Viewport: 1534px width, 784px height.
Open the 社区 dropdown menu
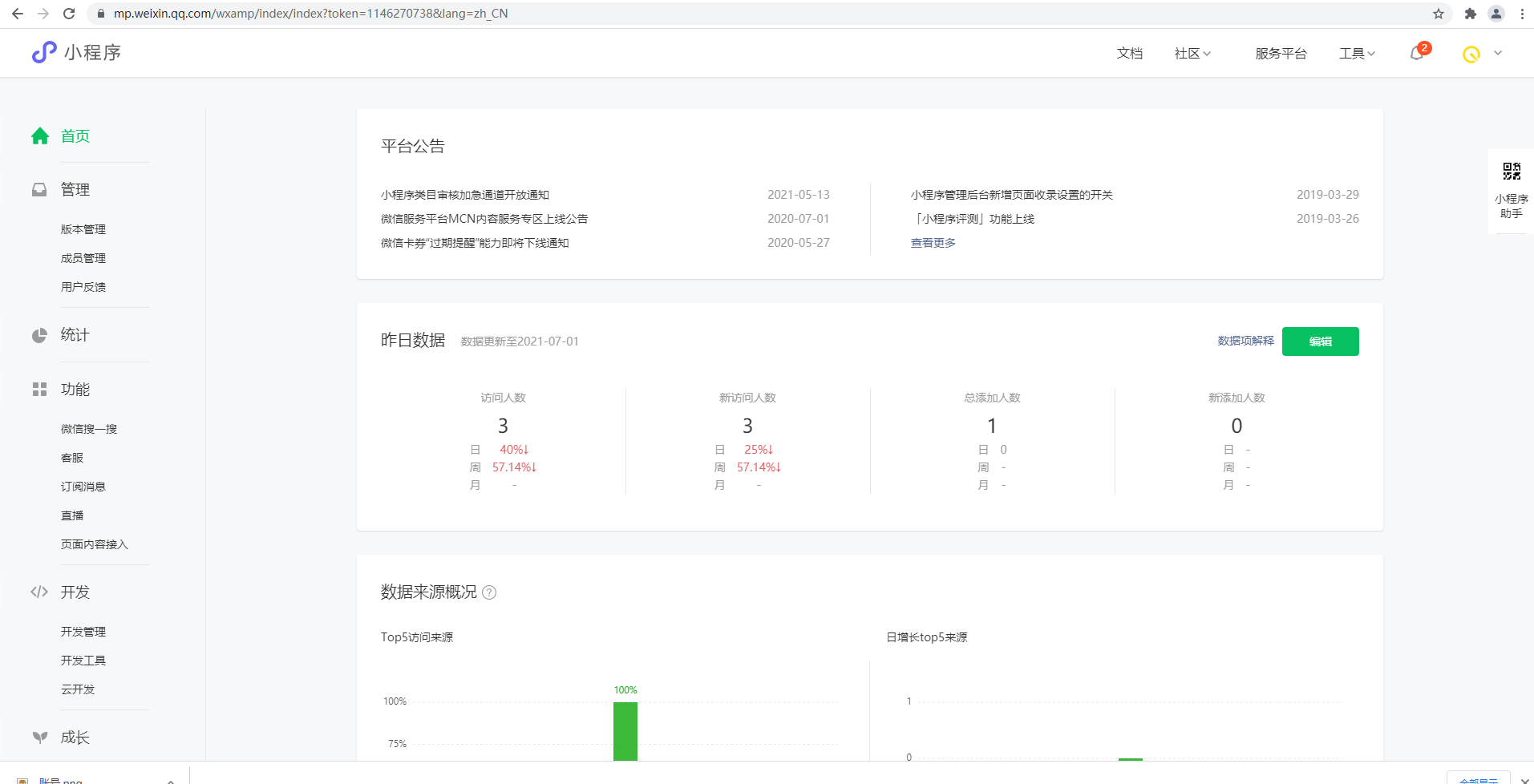[1192, 54]
